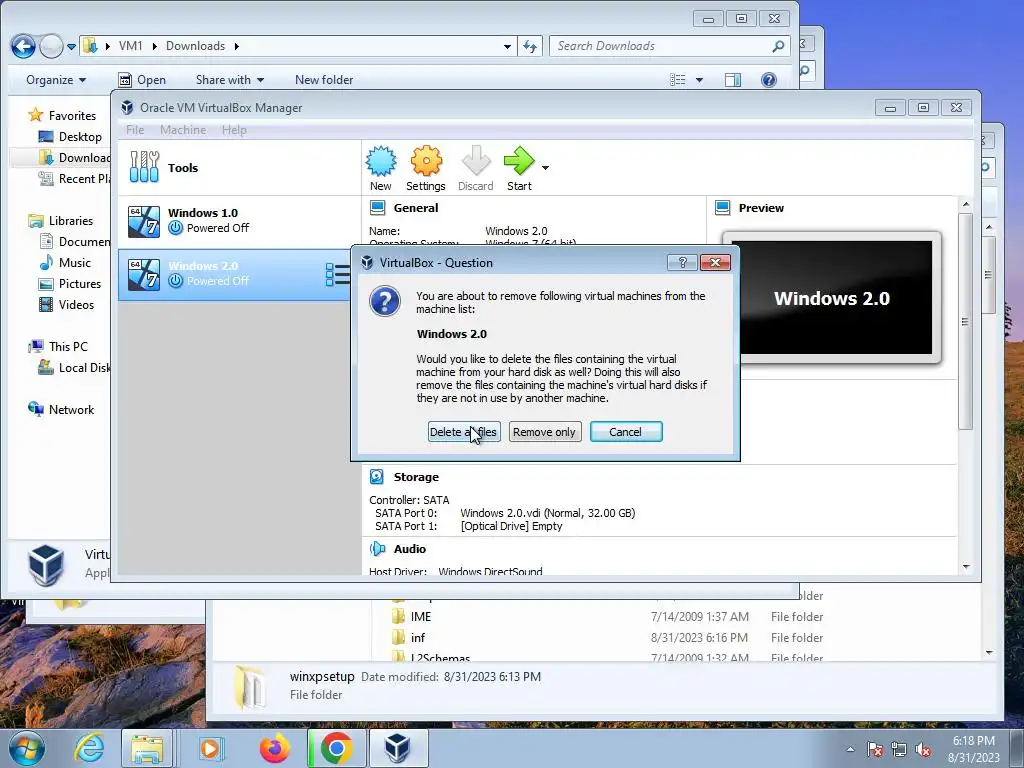
Task: Open Firefox from the taskbar
Action: point(274,748)
